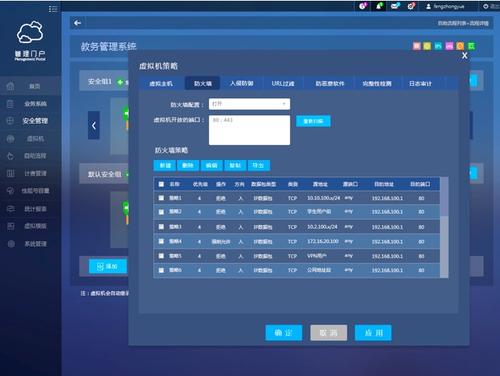Open 业务系统 in the sidebar
This screenshot has height=376, width=500.
pyautogui.click(x=30, y=104)
